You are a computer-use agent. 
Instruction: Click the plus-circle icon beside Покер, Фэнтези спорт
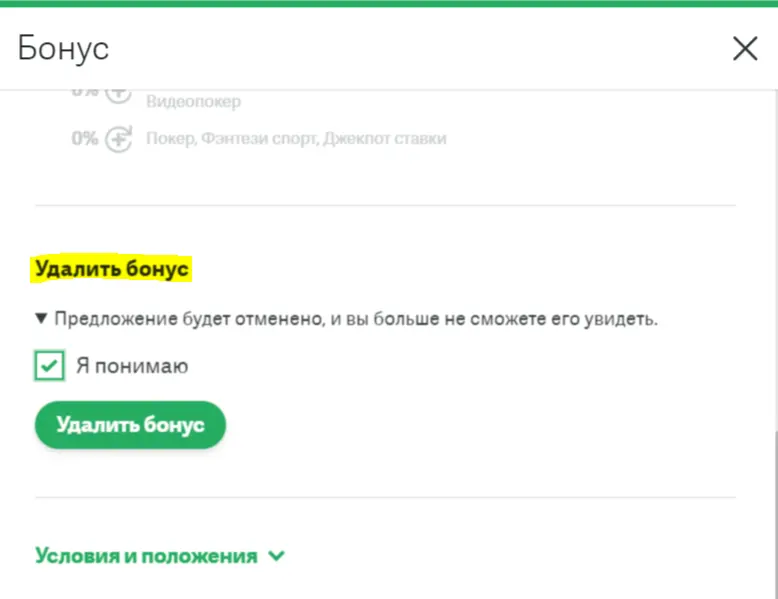119,139
